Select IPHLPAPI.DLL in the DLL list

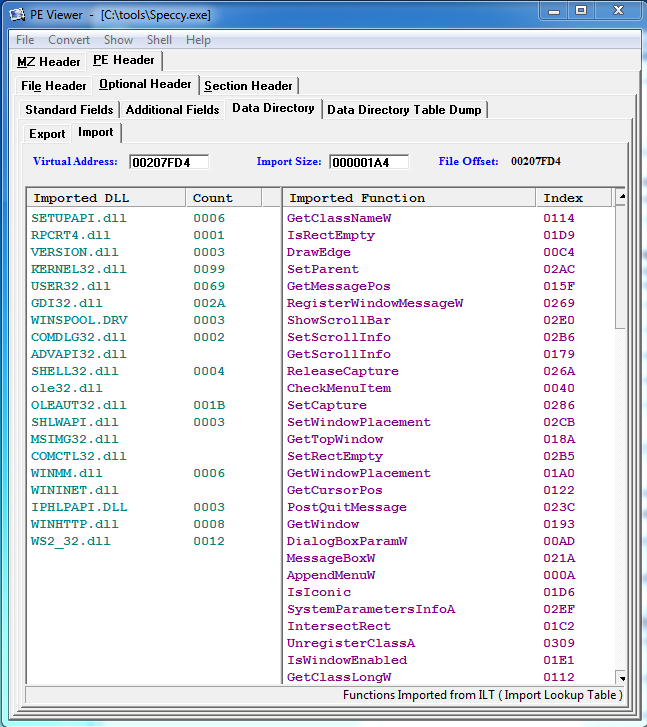click(79, 507)
